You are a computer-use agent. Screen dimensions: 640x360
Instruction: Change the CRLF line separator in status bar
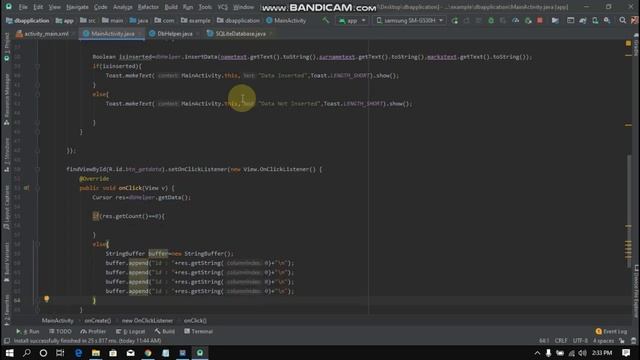(561, 341)
